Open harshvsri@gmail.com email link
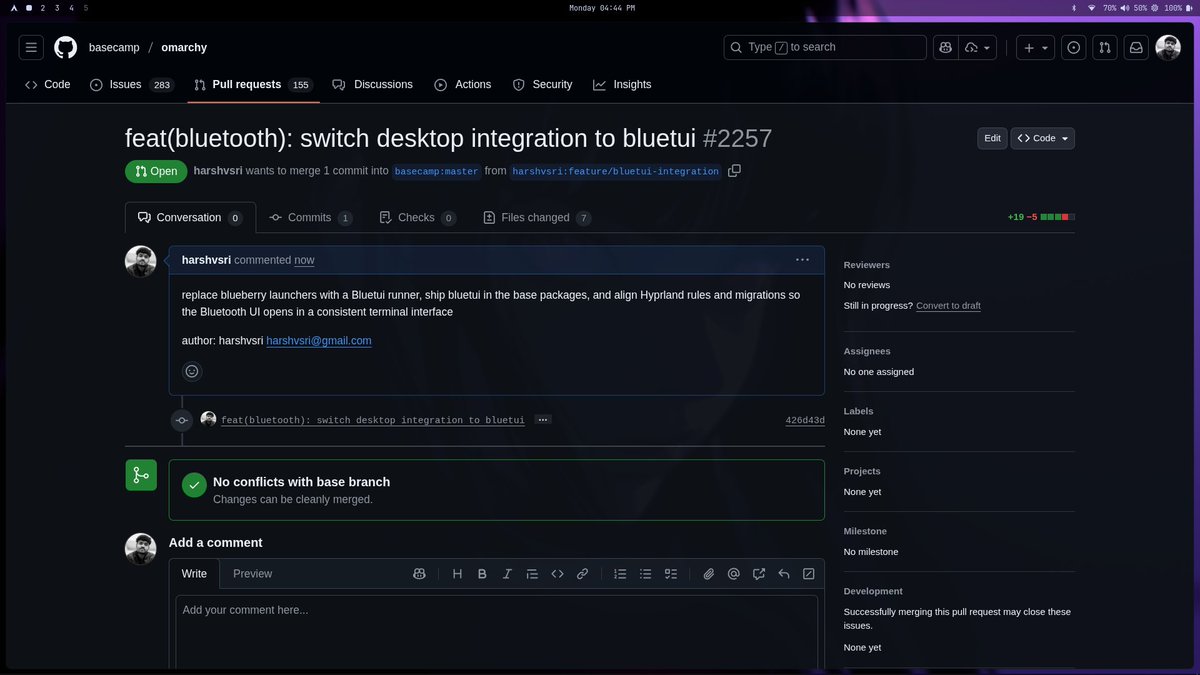Image resolution: width=1200 pixels, height=675 pixels. point(319,341)
